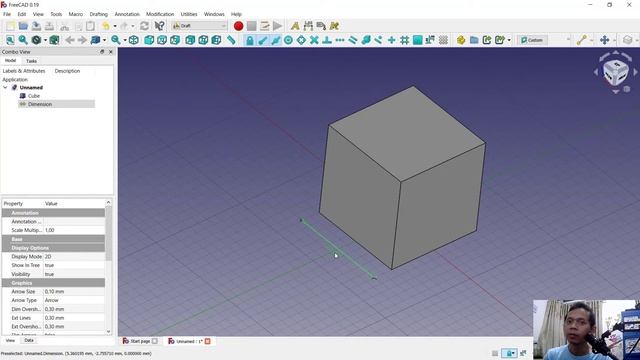640x360 pixels.
Task: Open the Utilities menu
Action: click(189, 14)
